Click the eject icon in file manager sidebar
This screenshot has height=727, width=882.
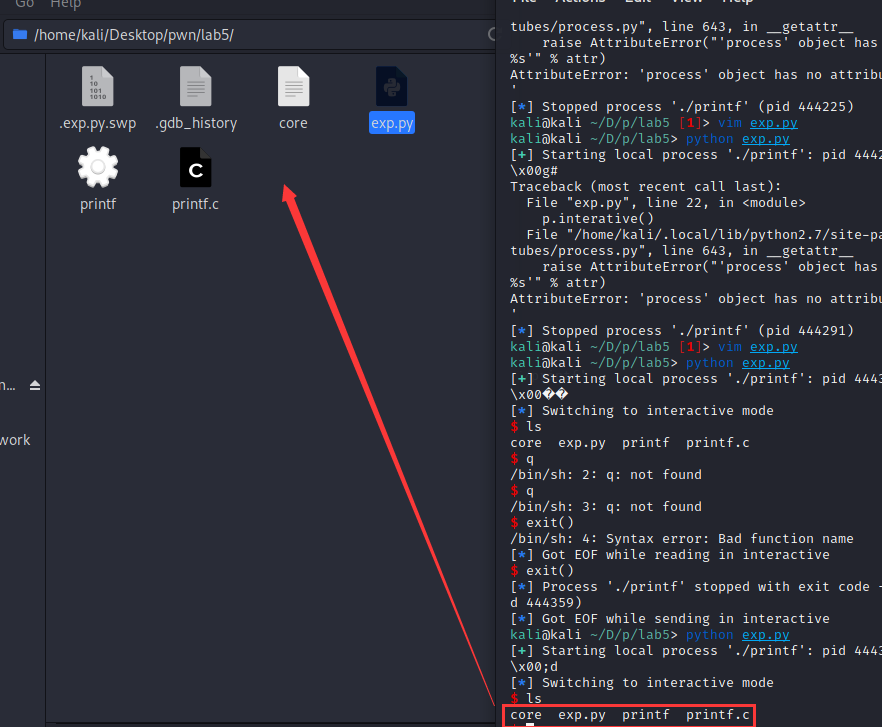coord(35,385)
